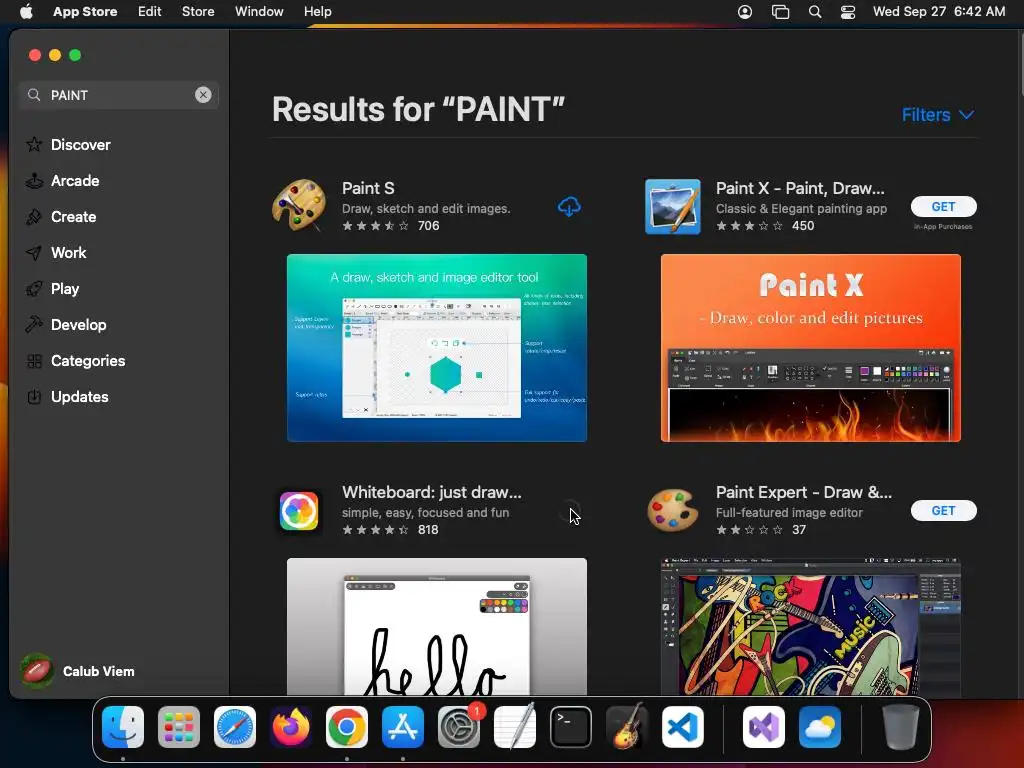Viewport: 1024px width, 768px height.
Task: Open the Whiteboard app icon
Action: point(298,511)
